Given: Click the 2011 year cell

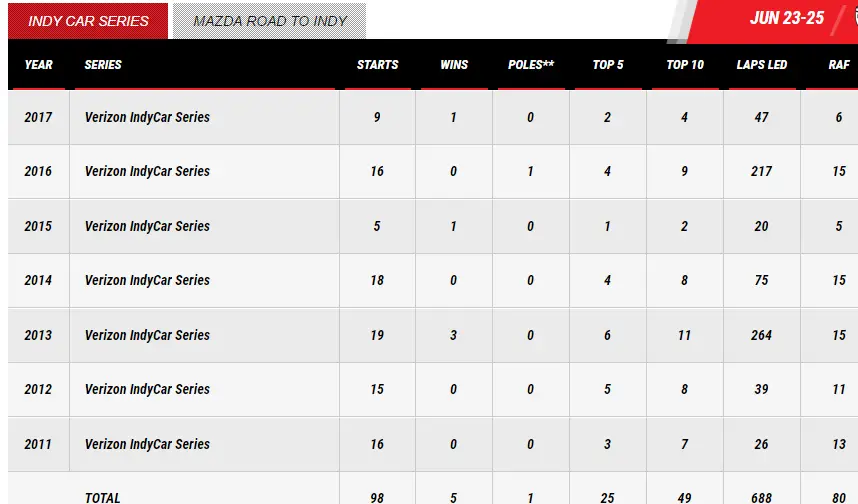Looking at the screenshot, I should 38,444.
